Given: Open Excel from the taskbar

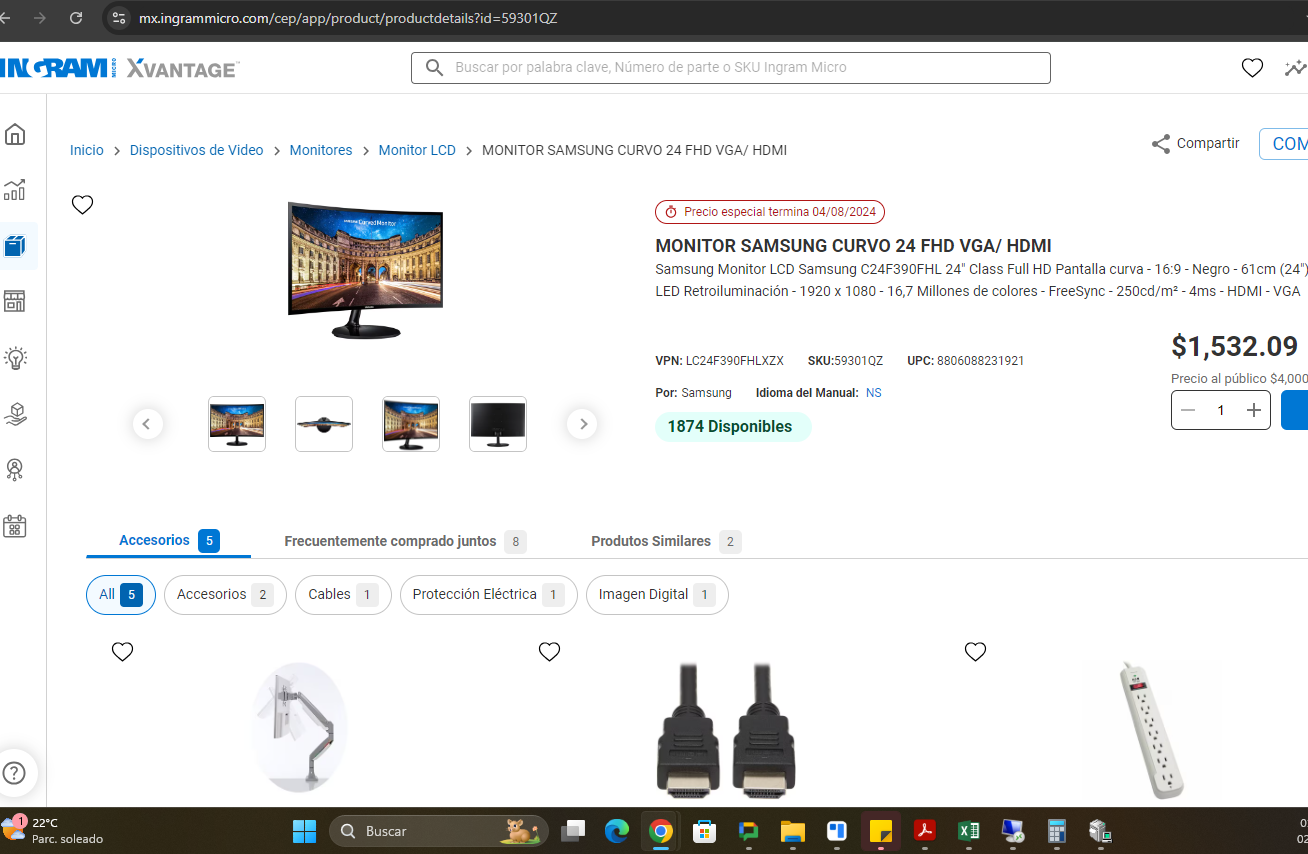Looking at the screenshot, I should pos(968,831).
